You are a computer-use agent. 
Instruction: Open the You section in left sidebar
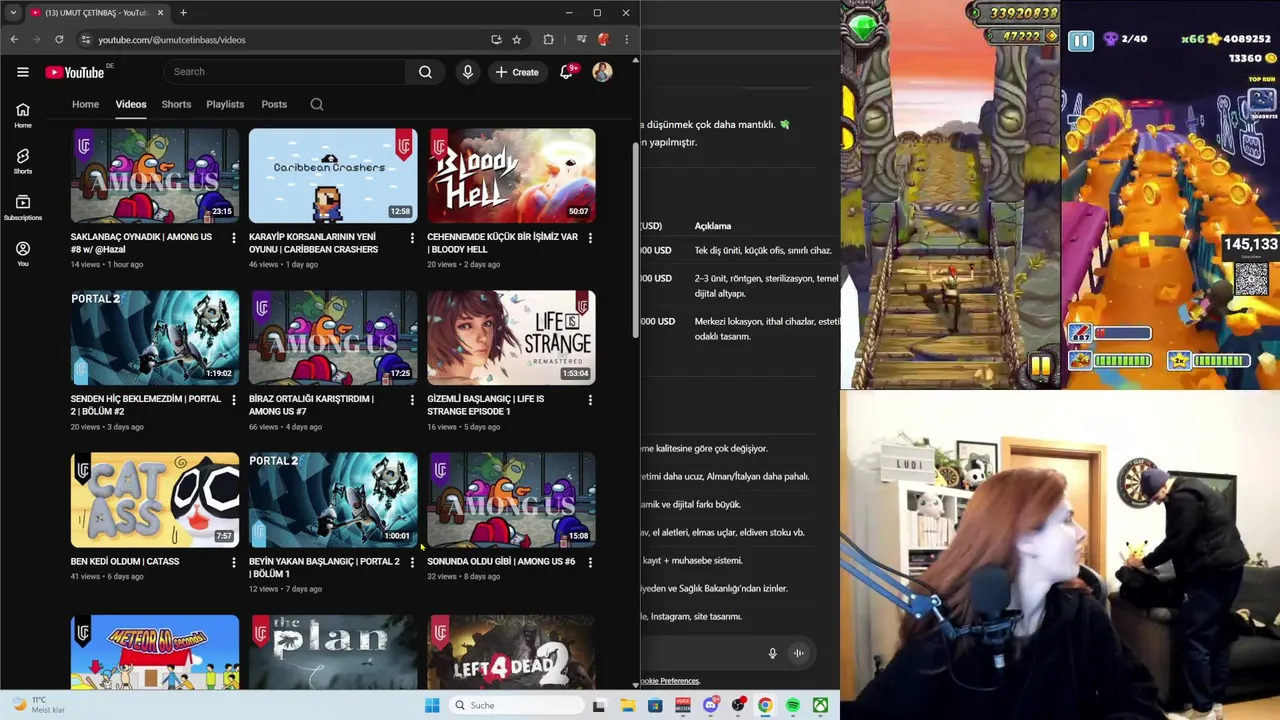tap(22, 254)
